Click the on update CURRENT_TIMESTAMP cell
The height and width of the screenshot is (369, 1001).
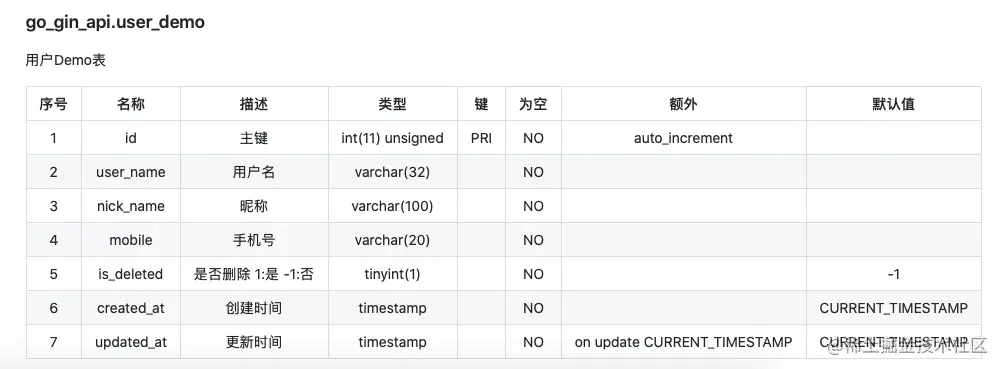click(684, 342)
